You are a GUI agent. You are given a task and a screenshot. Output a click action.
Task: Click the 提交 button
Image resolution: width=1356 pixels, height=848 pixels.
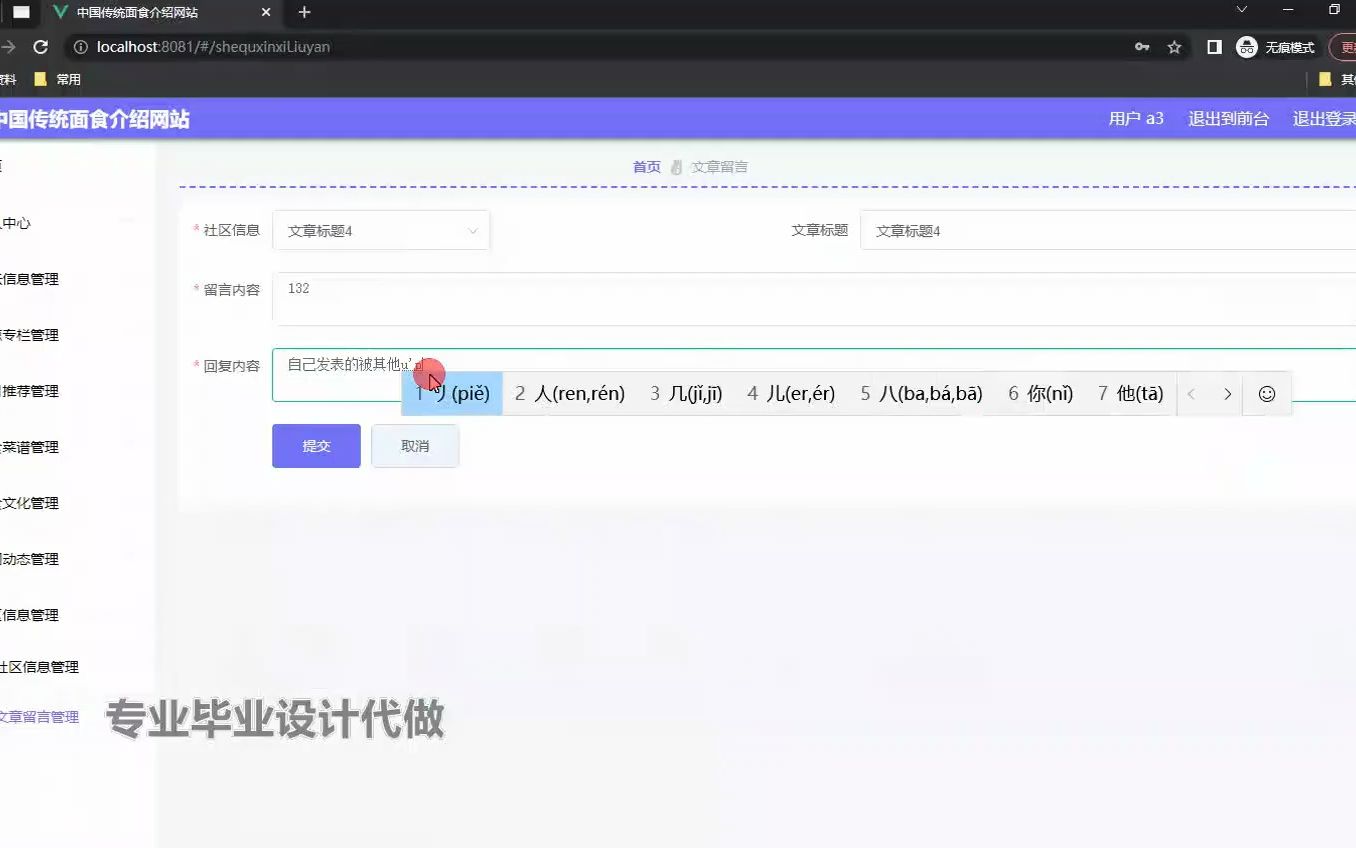tap(316, 446)
